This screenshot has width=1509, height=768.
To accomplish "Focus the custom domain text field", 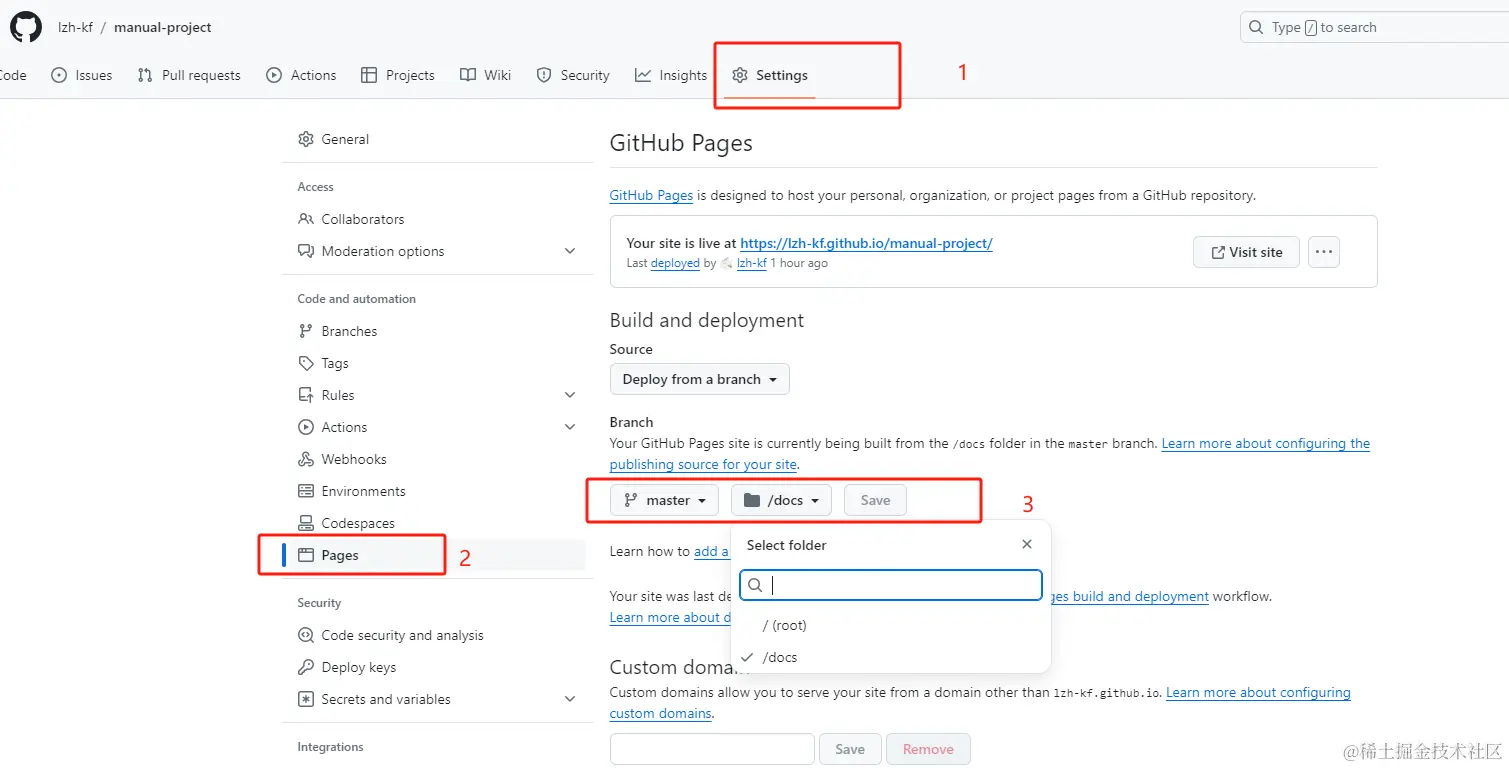I will pyautogui.click(x=712, y=749).
